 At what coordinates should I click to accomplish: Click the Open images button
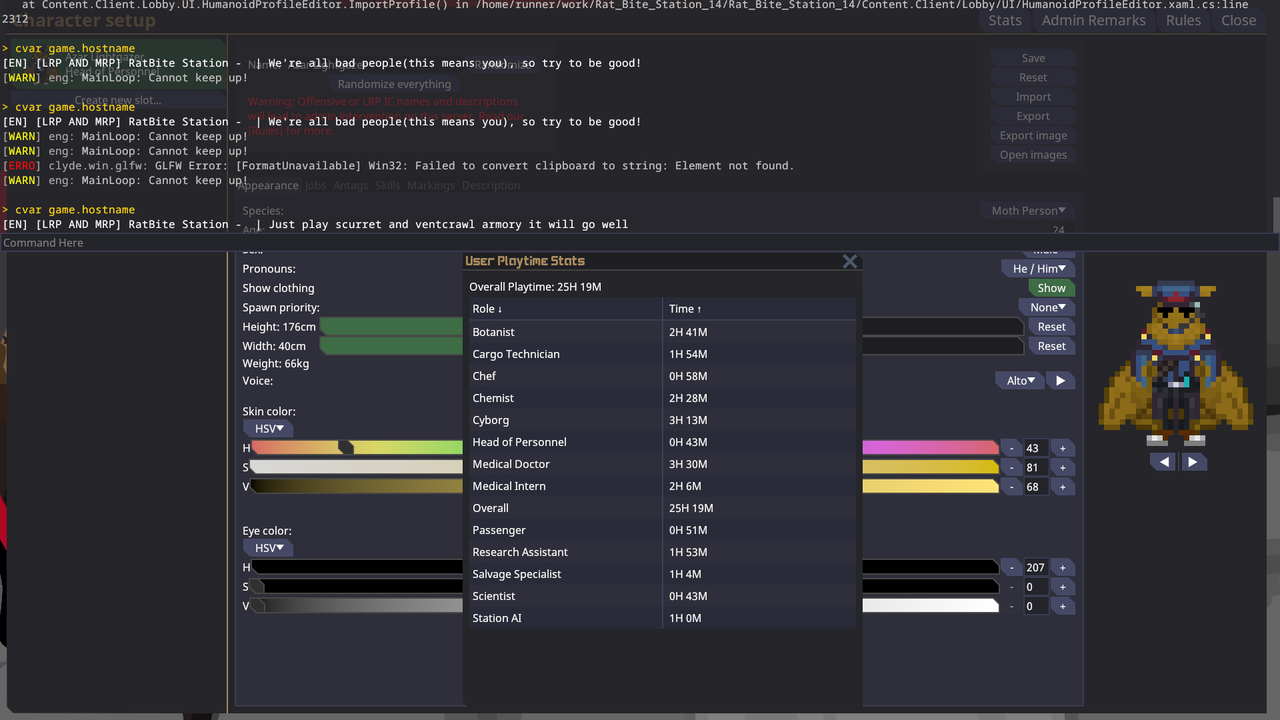[1033, 155]
